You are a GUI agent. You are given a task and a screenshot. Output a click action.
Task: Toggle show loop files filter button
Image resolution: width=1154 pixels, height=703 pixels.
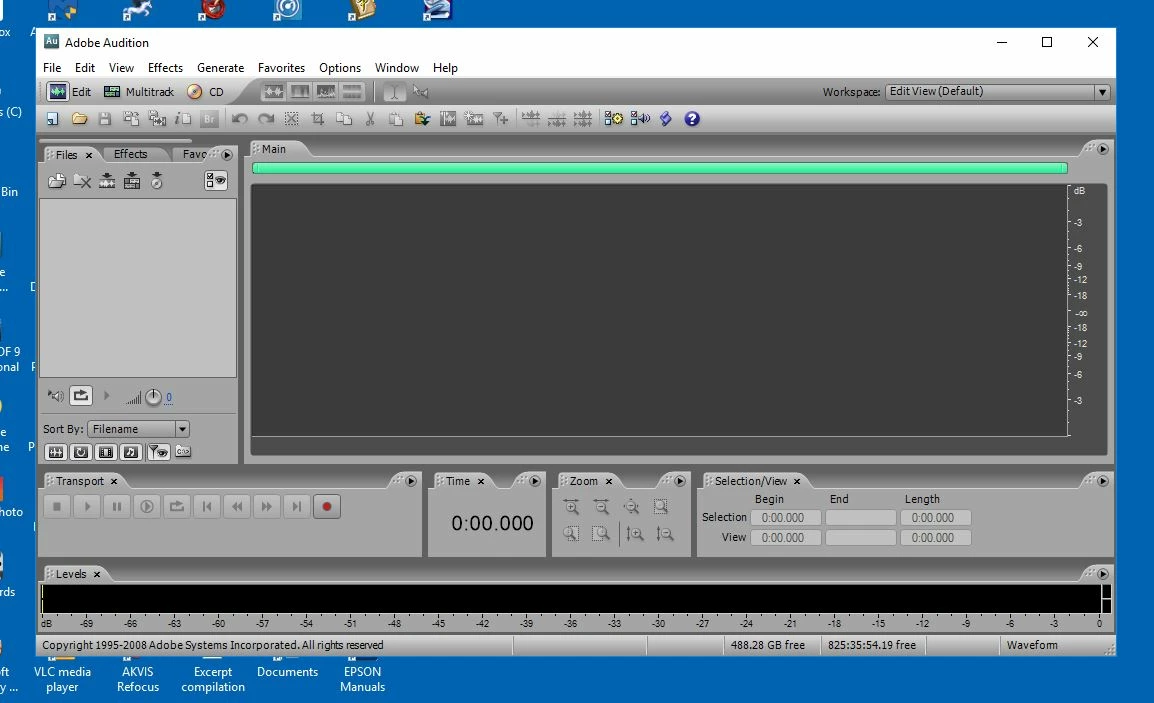tap(81, 452)
